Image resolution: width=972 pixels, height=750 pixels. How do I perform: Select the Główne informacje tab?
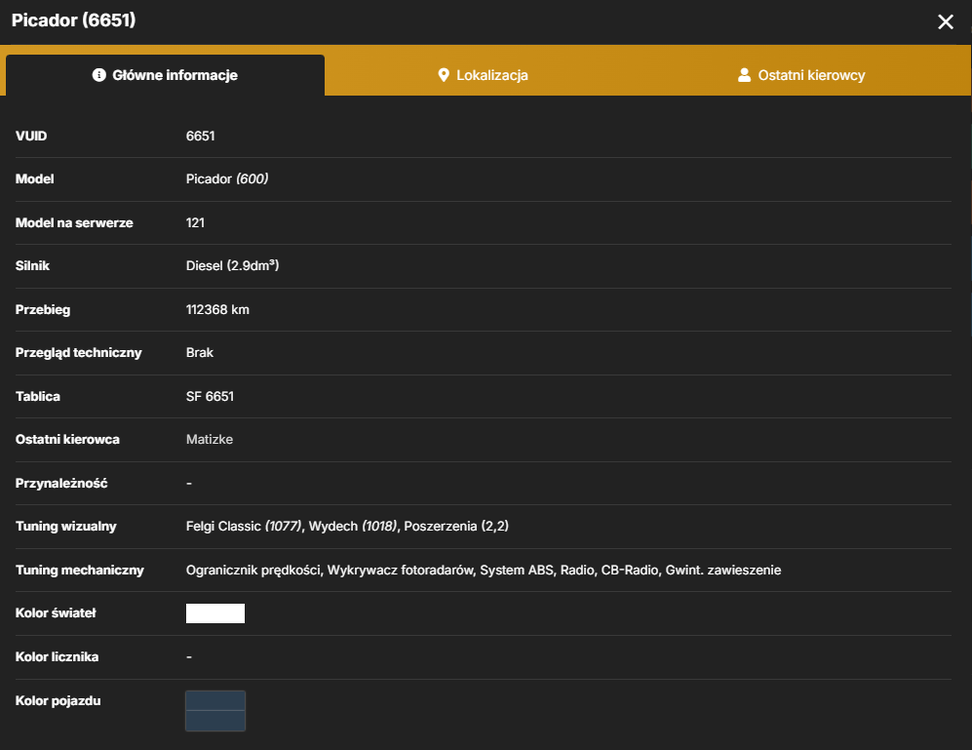pyautogui.click(x=165, y=75)
